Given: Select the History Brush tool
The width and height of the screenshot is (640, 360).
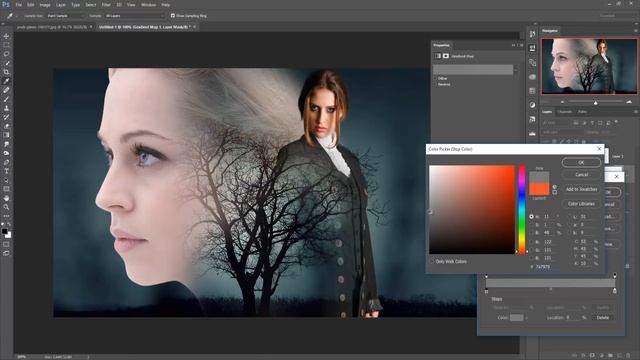Looking at the screenshot, I should [x=6, y=117].
